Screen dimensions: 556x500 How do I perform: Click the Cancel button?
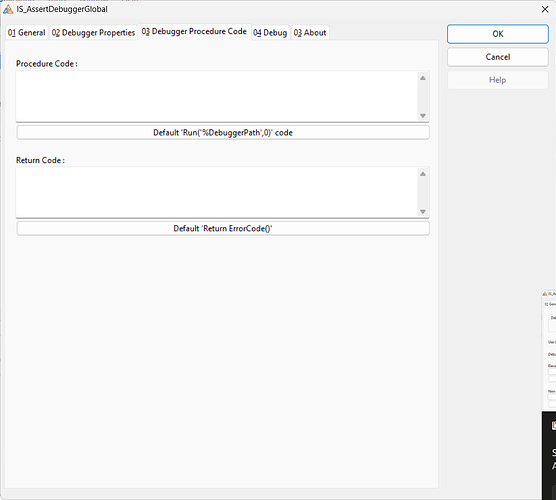click(497, 57)
